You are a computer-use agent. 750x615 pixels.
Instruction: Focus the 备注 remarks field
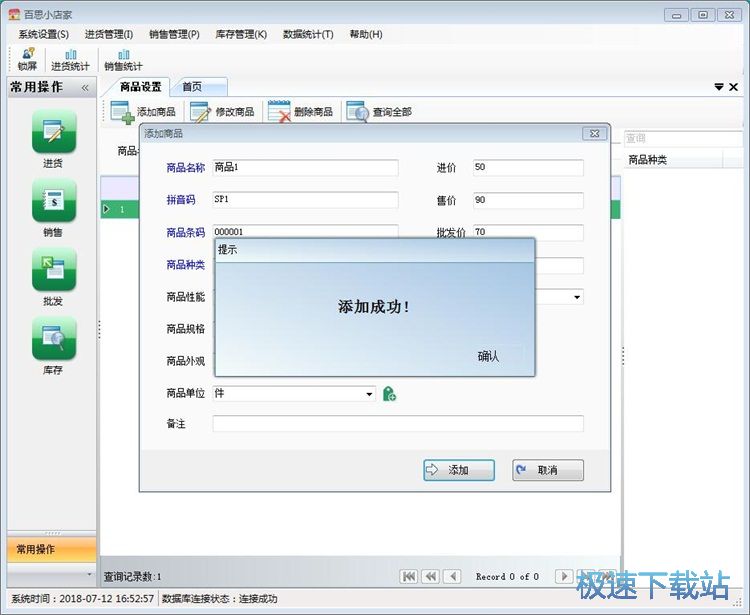coord(398,424)
